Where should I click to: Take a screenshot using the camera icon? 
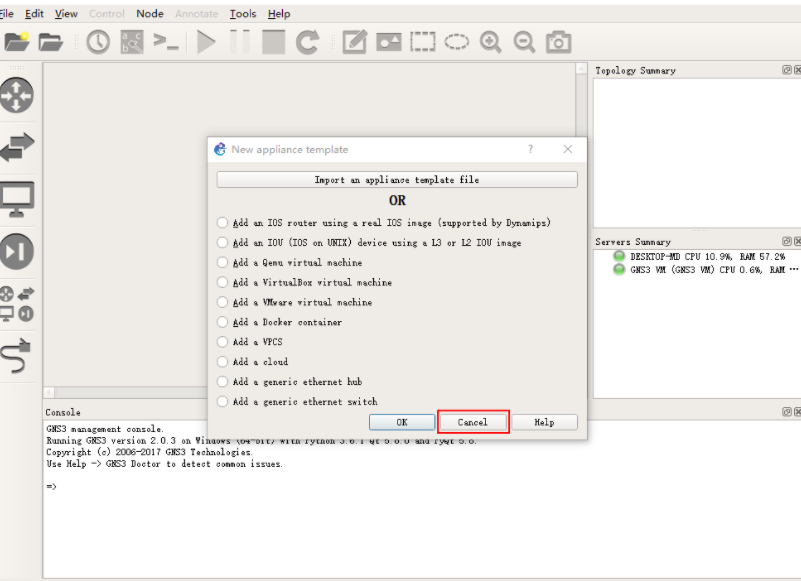click(x=557, y=42)
